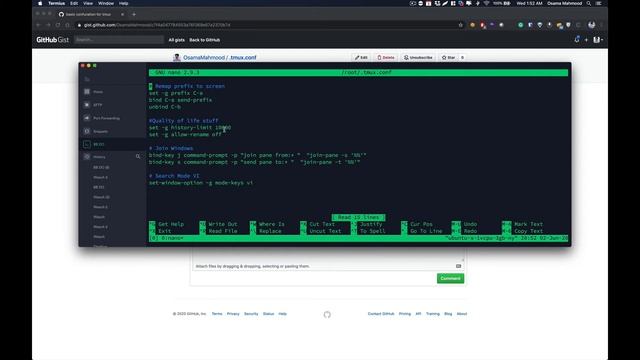Open the OsamaMahmood profile link
Image resolution: width=640 pixels, height=360 pixels.
204,58
